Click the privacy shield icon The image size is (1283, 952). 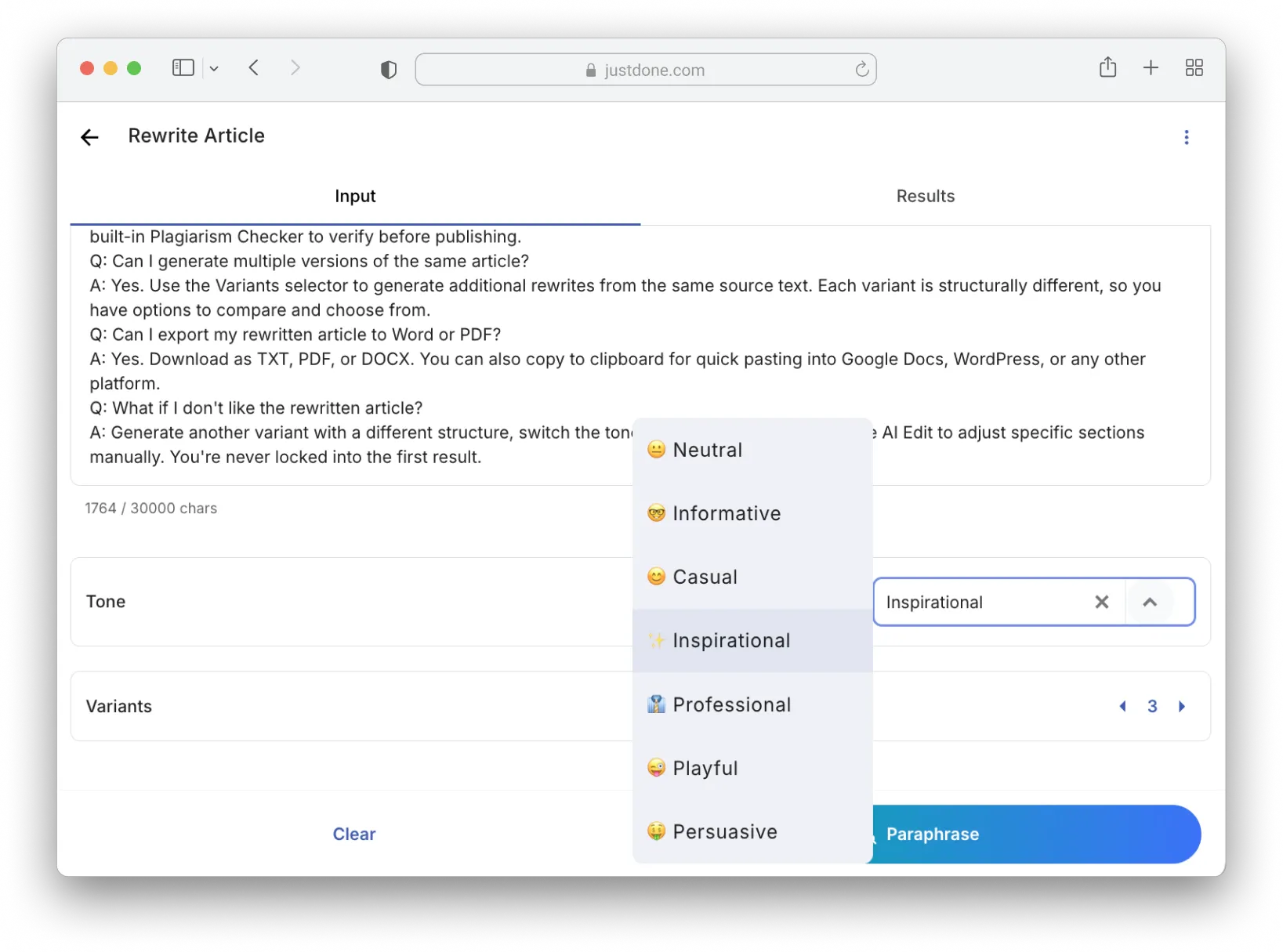click(x=388, y=70)
